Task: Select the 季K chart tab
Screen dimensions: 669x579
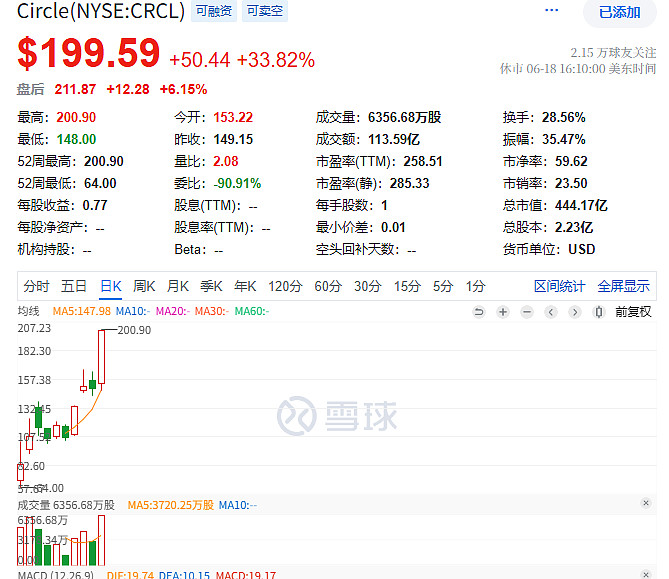Action: tap(211, 286)
